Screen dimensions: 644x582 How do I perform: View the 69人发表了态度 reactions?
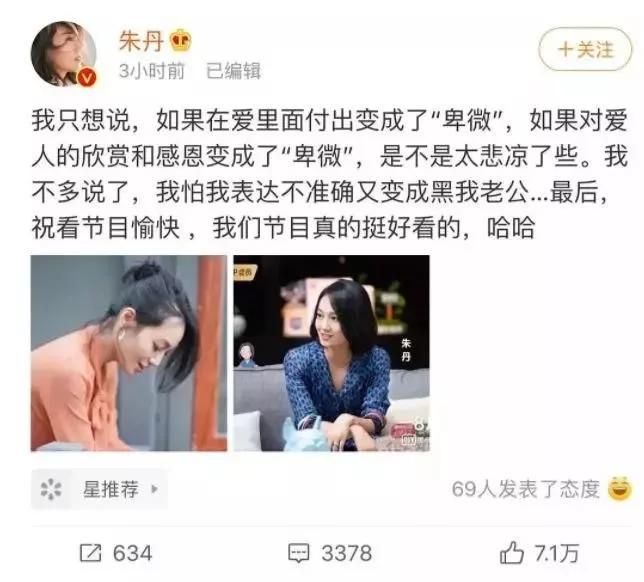point(526,489)
